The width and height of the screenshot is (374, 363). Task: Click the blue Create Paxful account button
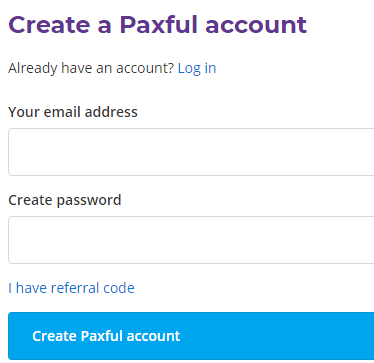pyautogui.click(x=191, y=336)
